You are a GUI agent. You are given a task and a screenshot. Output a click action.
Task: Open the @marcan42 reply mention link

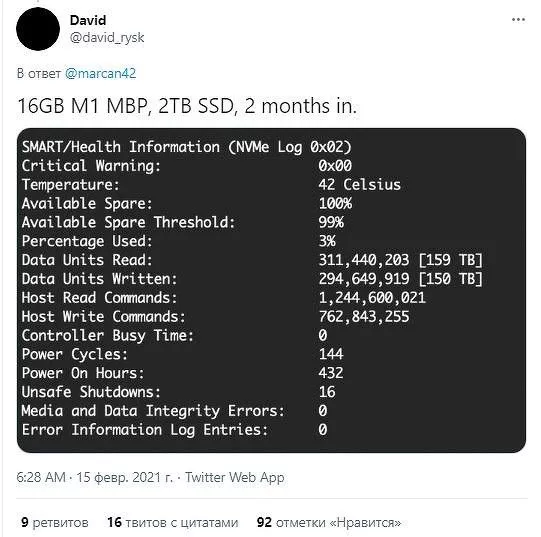click(x=100, y=73)
